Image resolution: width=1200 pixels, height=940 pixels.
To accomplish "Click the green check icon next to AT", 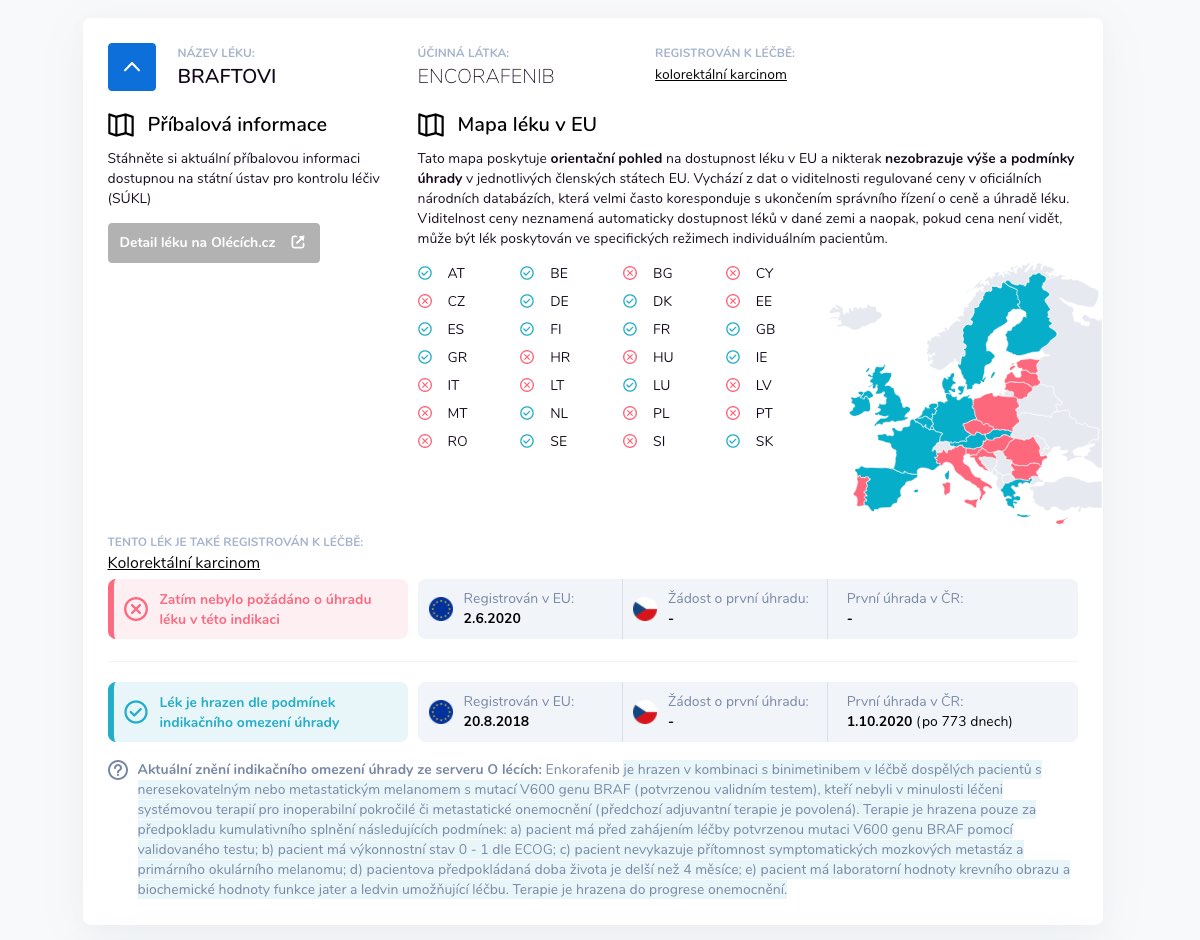I will 425,273.
